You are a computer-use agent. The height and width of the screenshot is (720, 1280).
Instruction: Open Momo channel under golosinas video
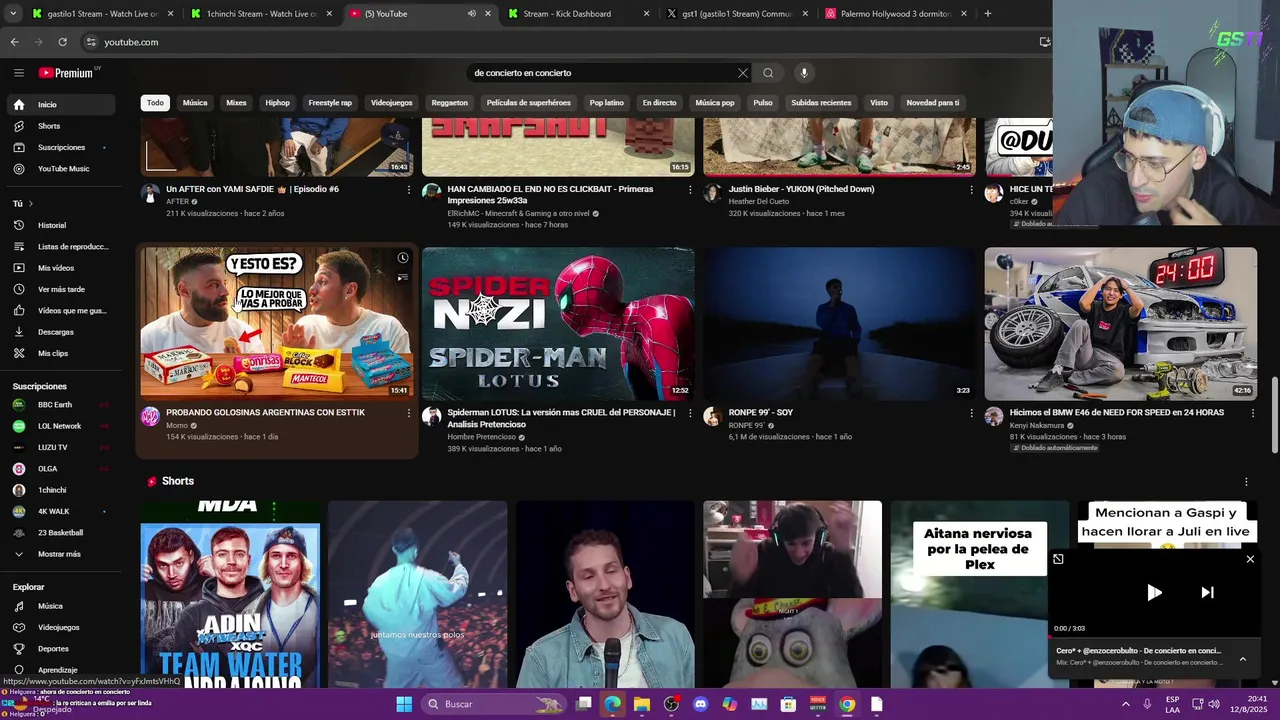[177, 425]
